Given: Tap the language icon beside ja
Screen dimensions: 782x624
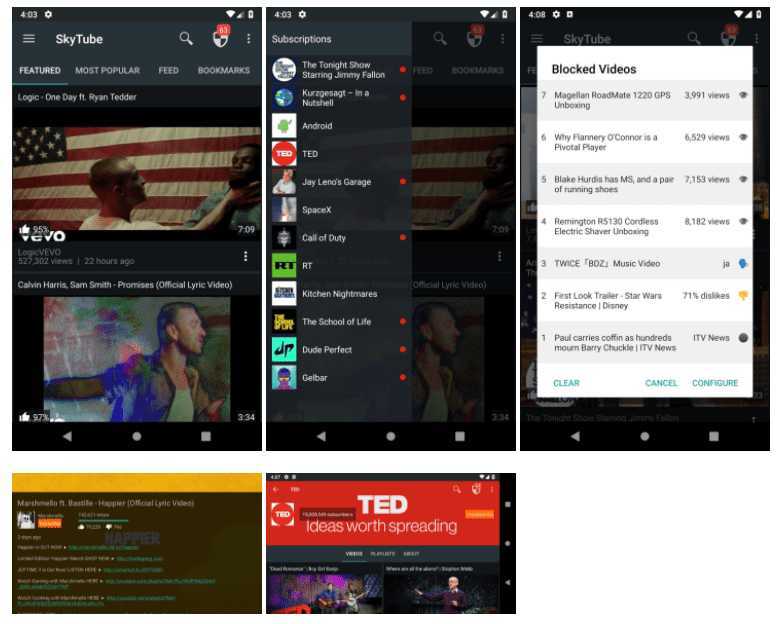Looking at the screenshot, I should 743,263.
